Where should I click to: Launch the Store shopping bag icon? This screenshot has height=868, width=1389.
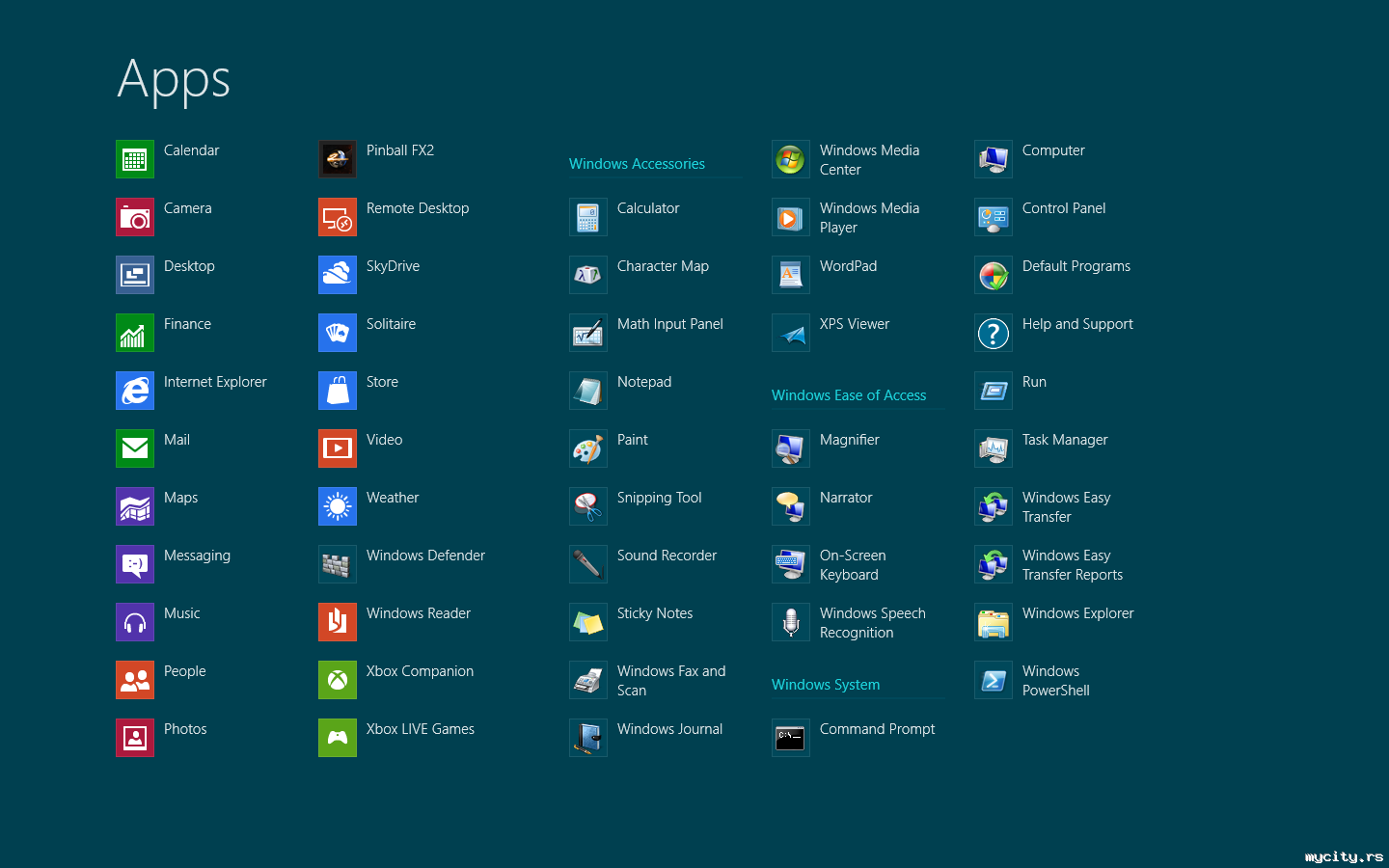[338, 391]
